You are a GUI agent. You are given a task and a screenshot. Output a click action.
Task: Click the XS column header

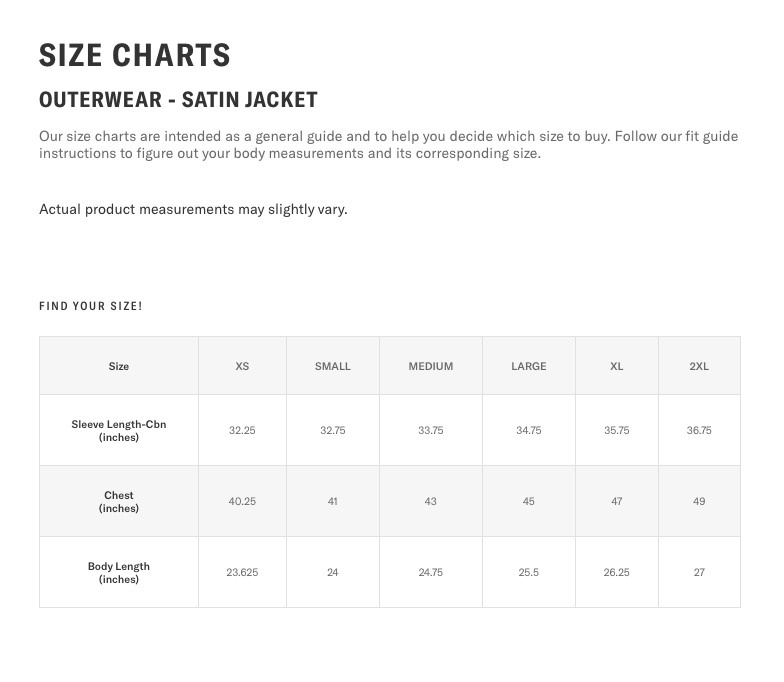click(242, 366)
